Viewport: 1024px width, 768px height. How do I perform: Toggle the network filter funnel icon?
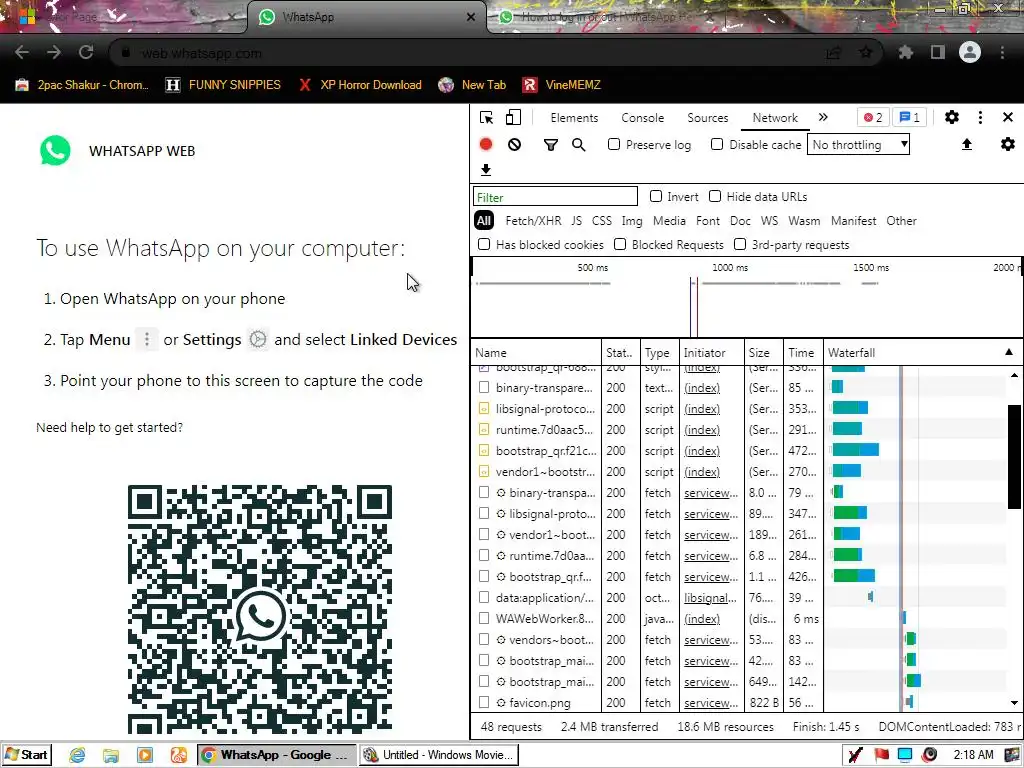point(551,144)
